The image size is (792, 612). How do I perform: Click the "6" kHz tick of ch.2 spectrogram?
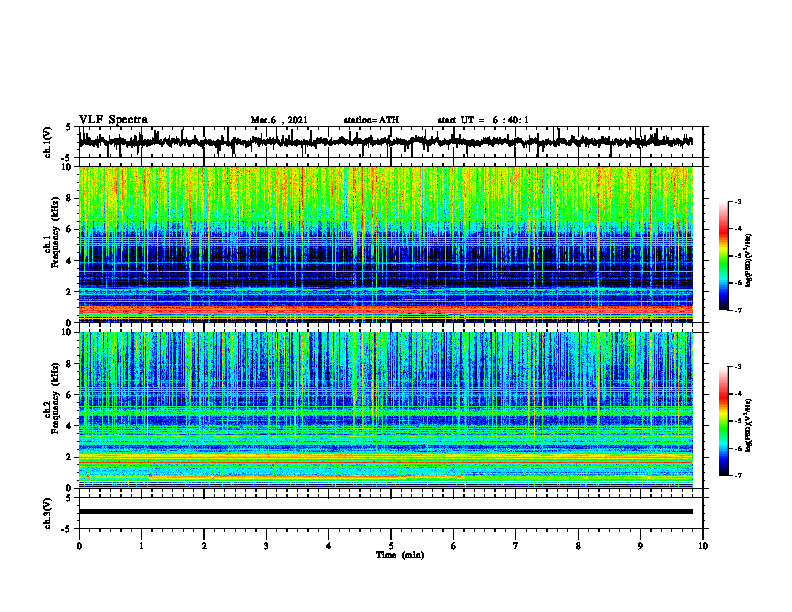point(69,394)
